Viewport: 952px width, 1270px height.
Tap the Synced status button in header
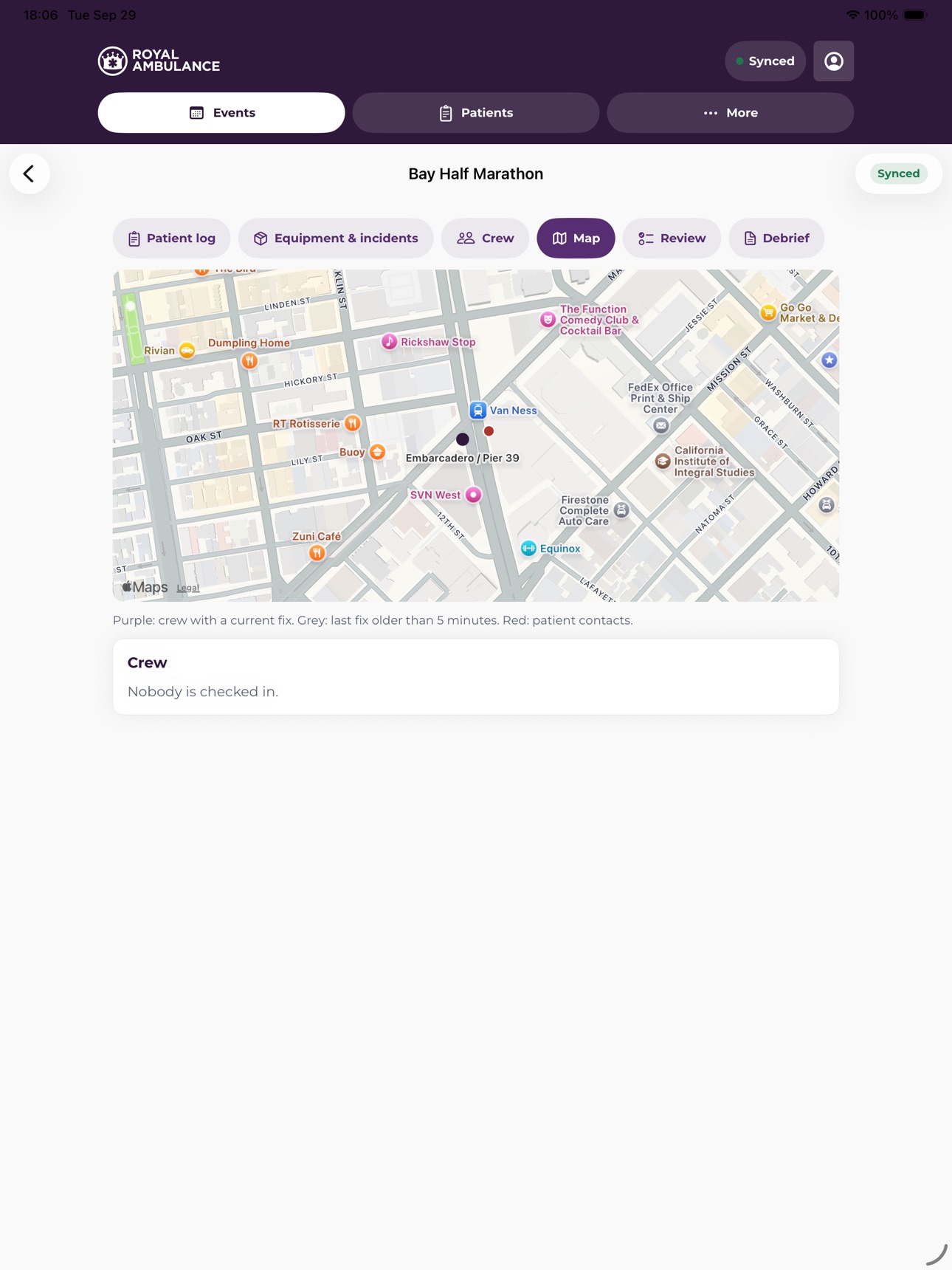765,61
